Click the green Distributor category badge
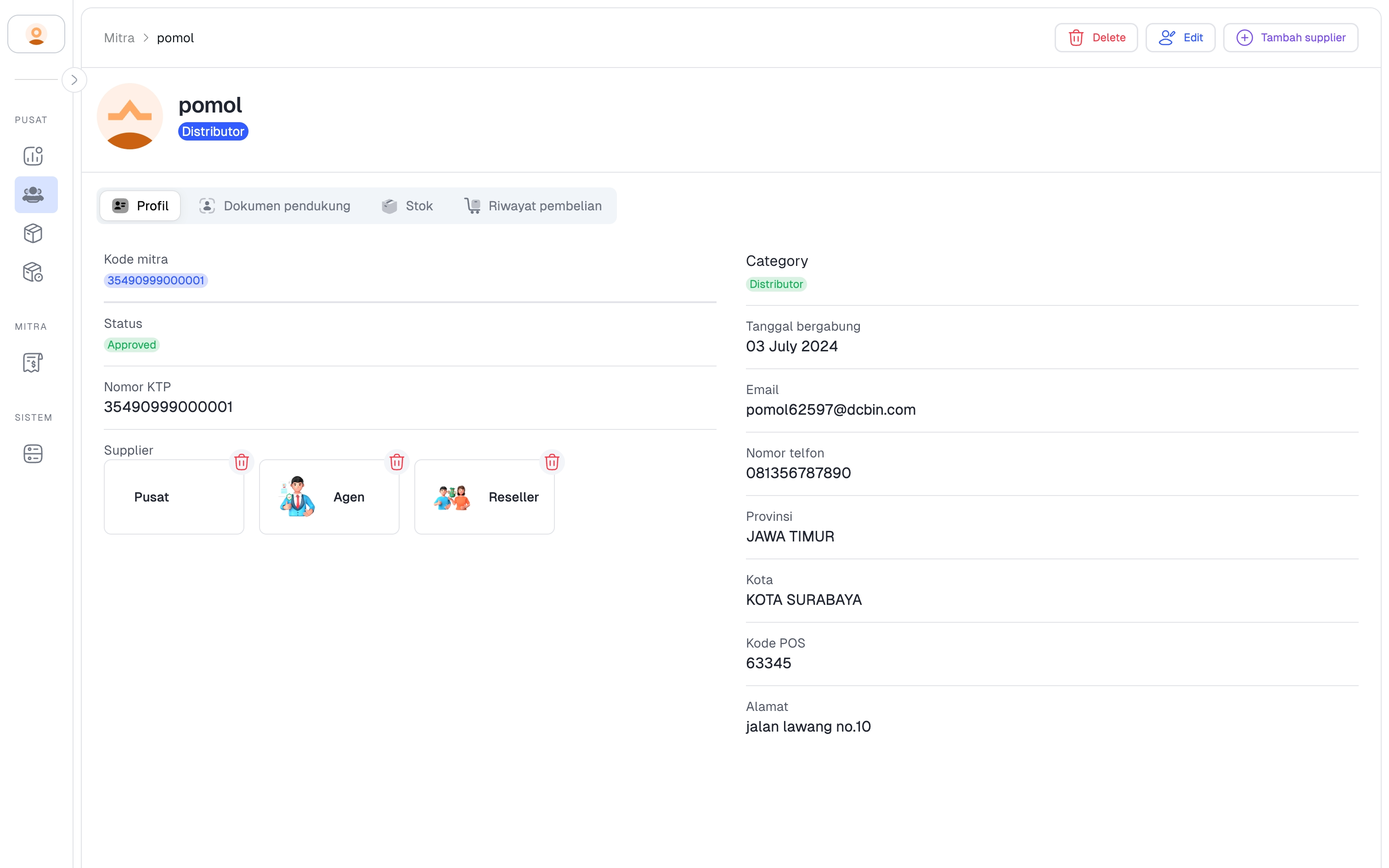The width and height of the screenshot is (1389, 868). point(776,284)
